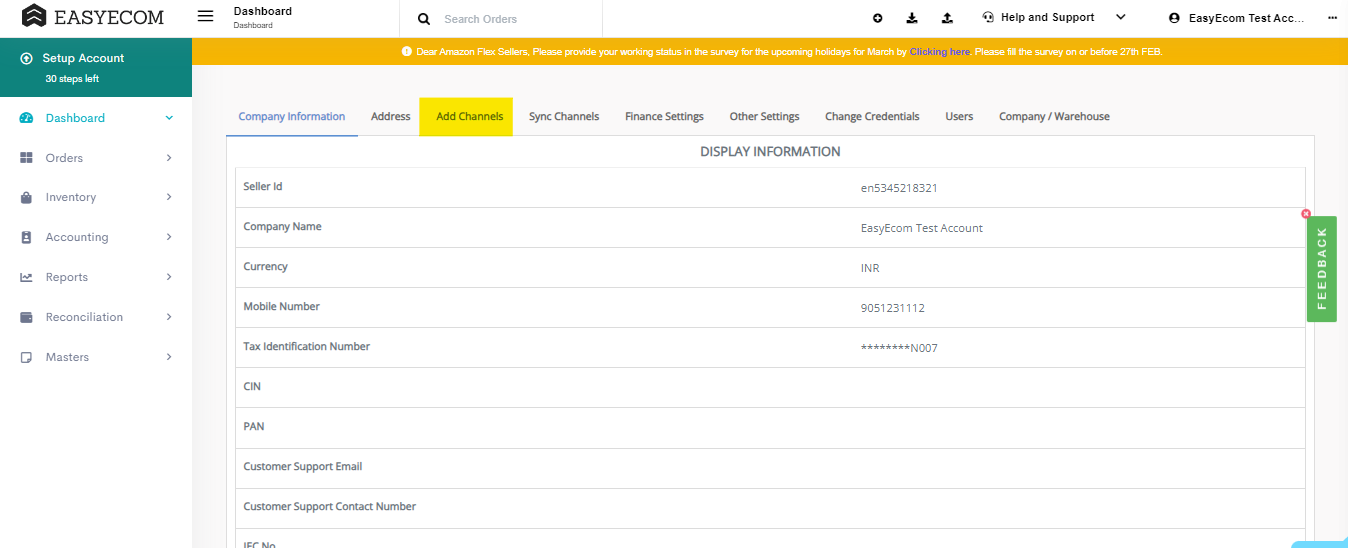Image resolution: width=1348 pixels, height=548 pixels.
Task: Click the Dashboard gauge icon
Action: point(26,118)
